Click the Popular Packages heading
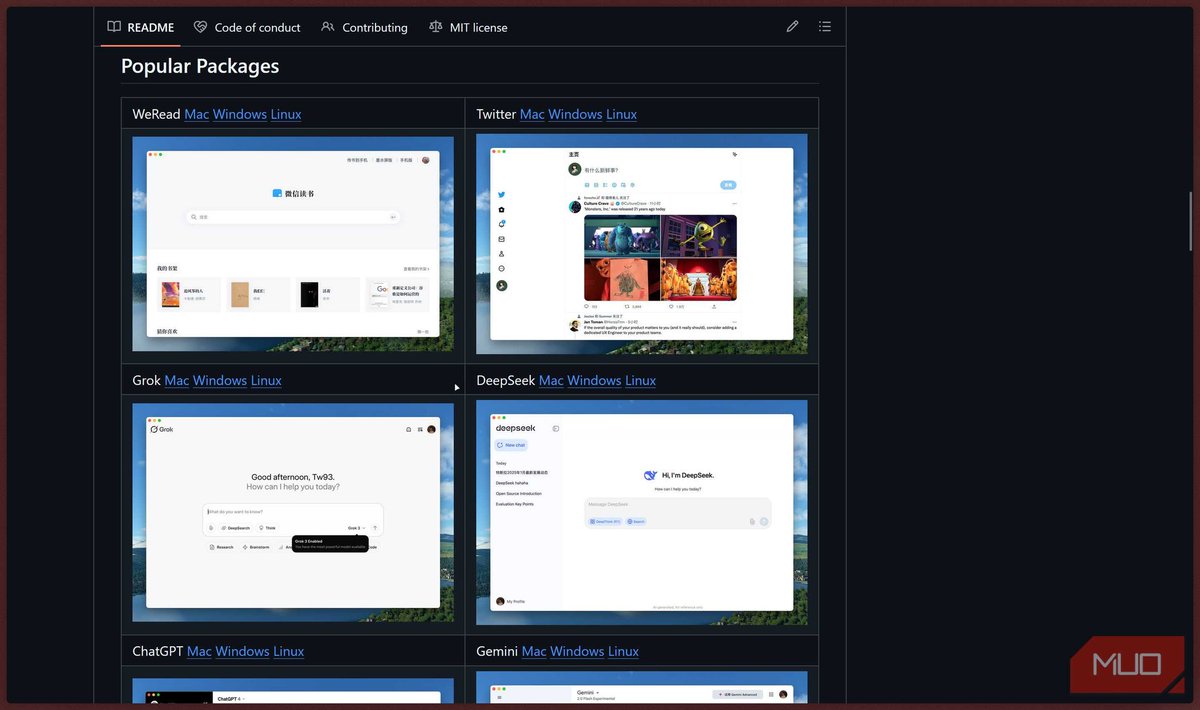Screen dimensions: 1200x710 point(199,65)
